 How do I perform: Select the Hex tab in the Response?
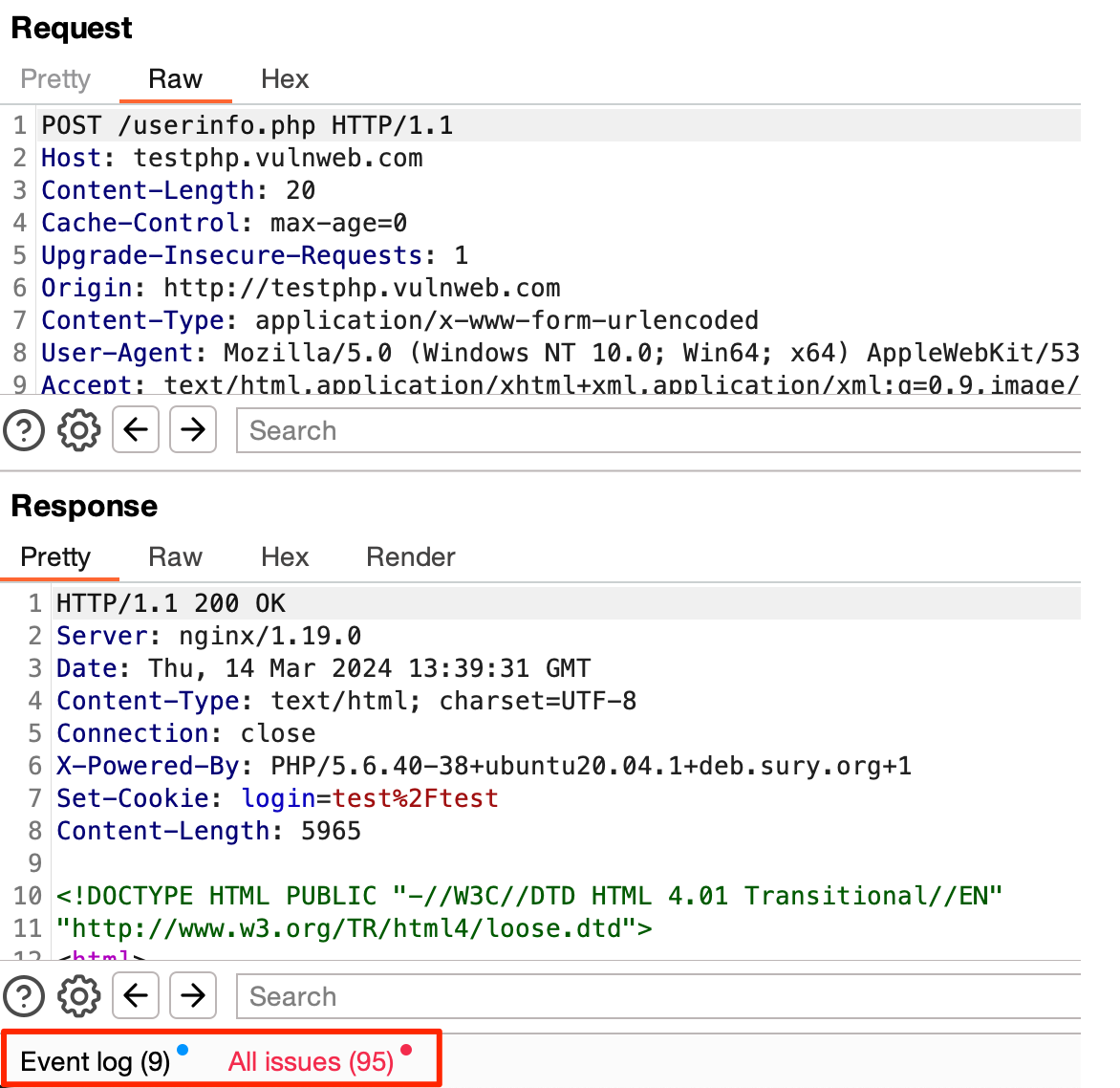(x=285, y=557)
